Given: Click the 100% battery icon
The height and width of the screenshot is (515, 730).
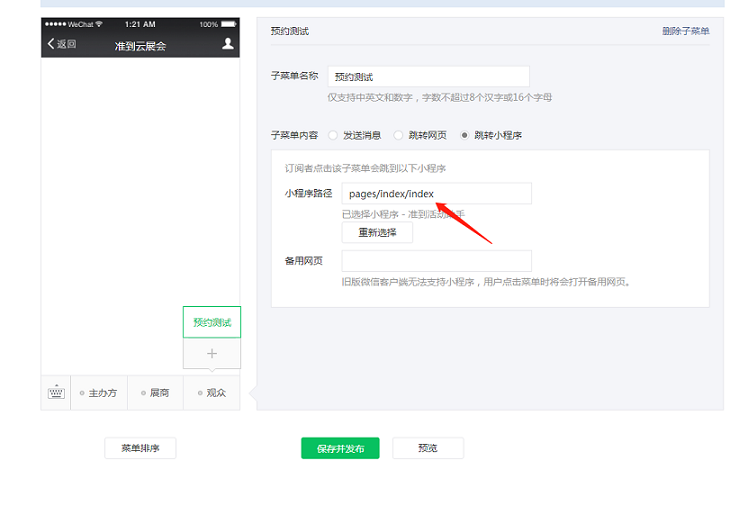Looking at the screenshot, I should (x=229, y=24).
